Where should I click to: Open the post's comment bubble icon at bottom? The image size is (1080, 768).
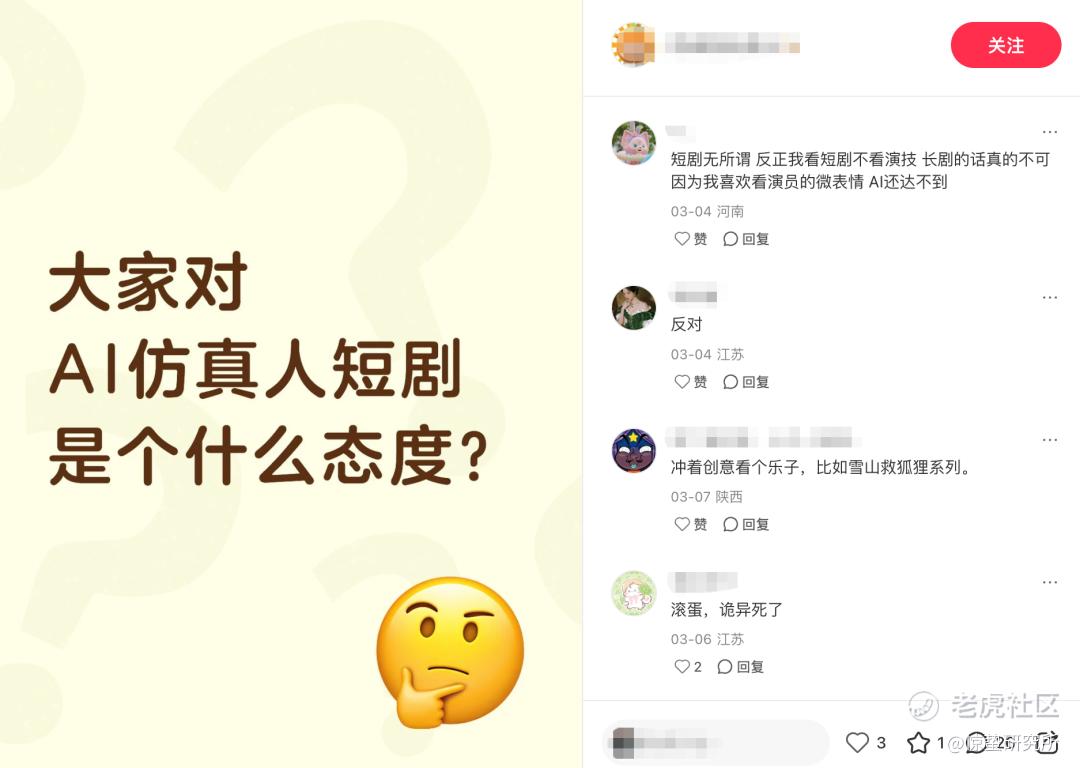point(978,742)
